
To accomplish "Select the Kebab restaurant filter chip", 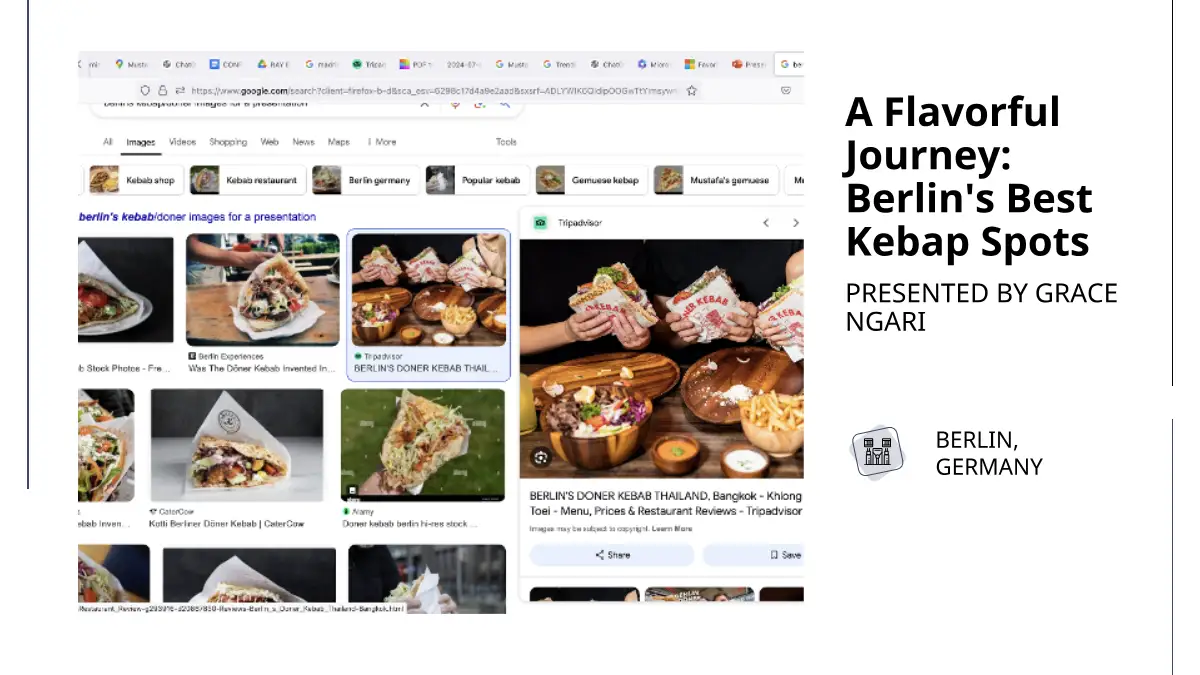I will (x=246, y=180).
